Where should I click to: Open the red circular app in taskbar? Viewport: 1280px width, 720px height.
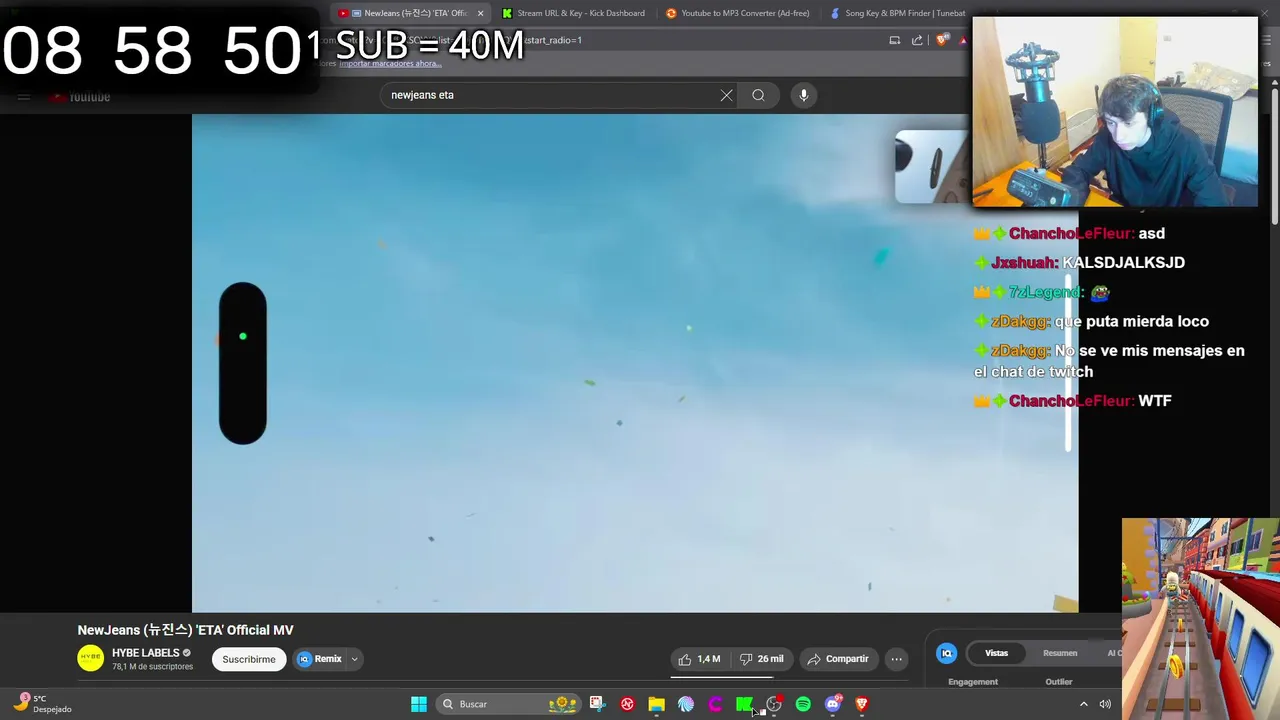coord(627,704)
